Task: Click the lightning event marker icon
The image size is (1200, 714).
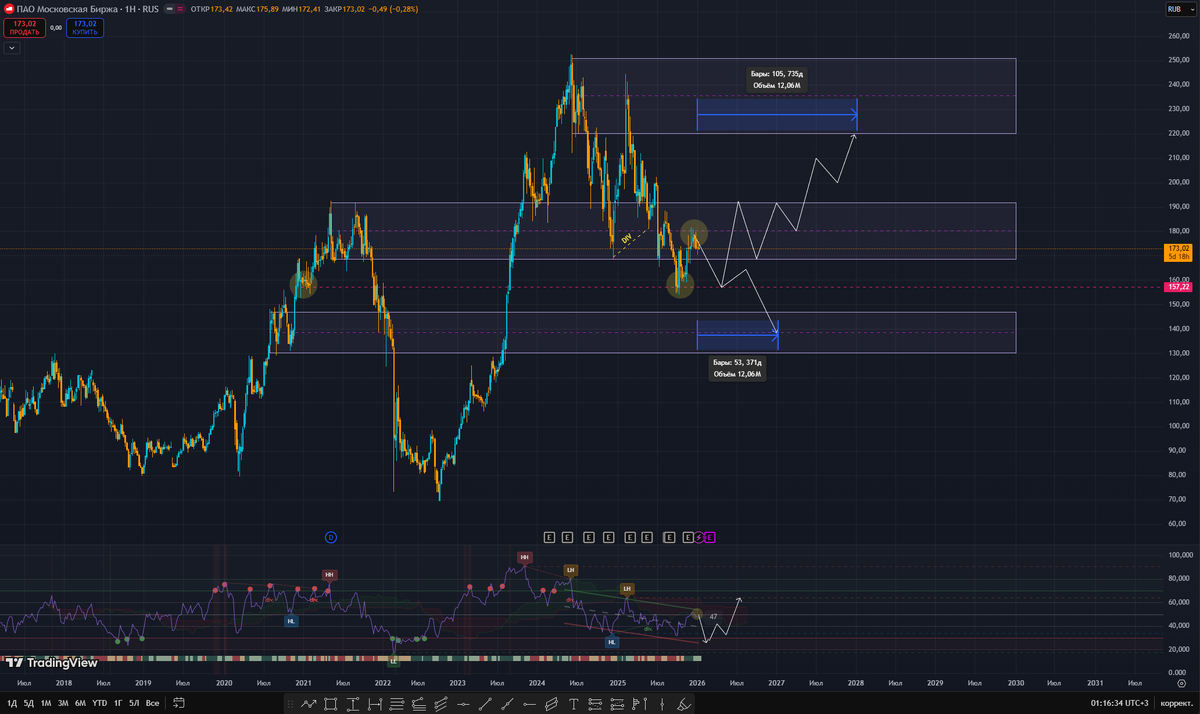Action: click(x=700, y=537)
